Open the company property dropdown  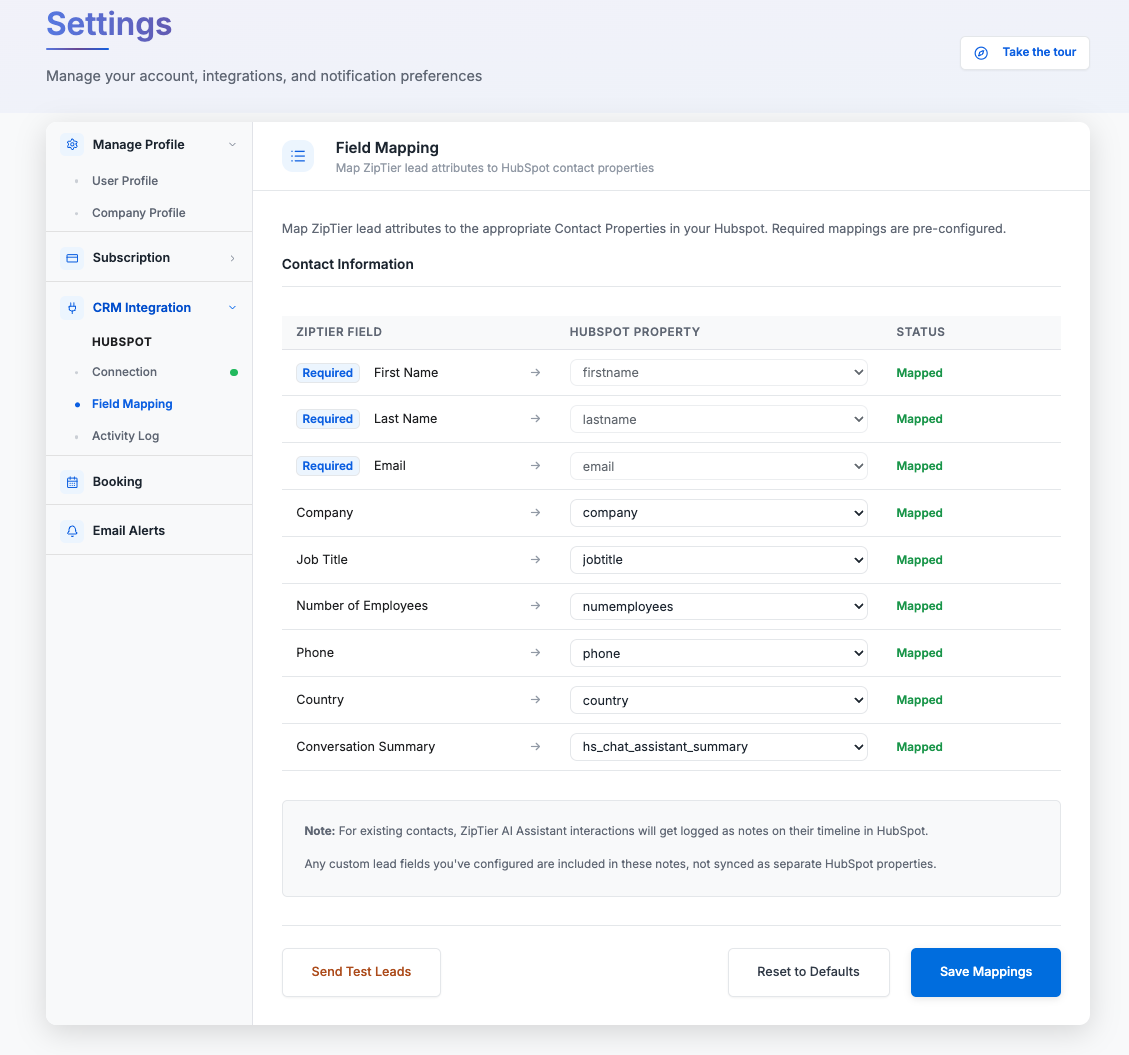point(719,513)
